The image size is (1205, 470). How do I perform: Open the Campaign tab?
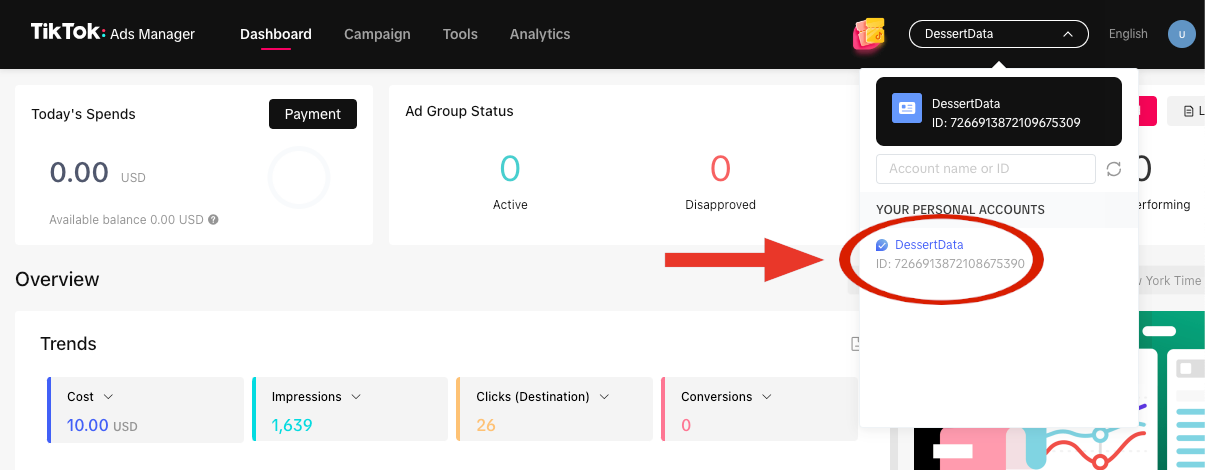[377, 34]
